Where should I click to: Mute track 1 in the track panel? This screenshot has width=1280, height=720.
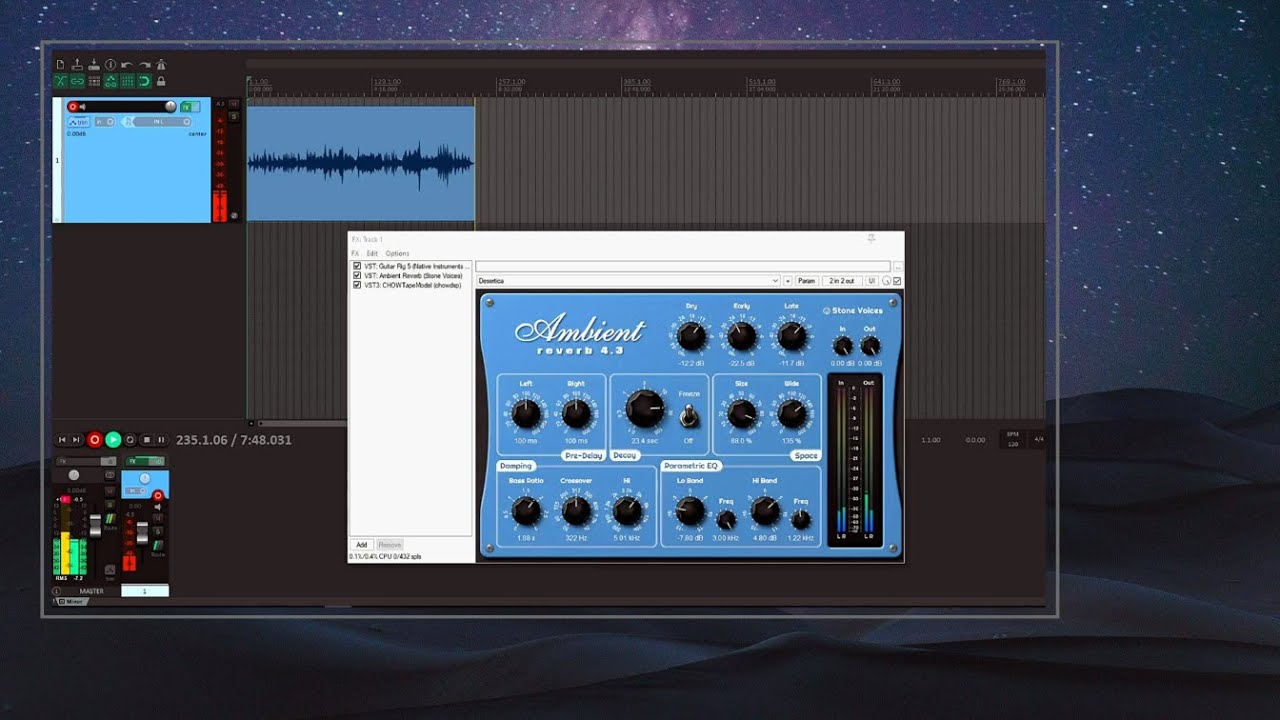234,103
